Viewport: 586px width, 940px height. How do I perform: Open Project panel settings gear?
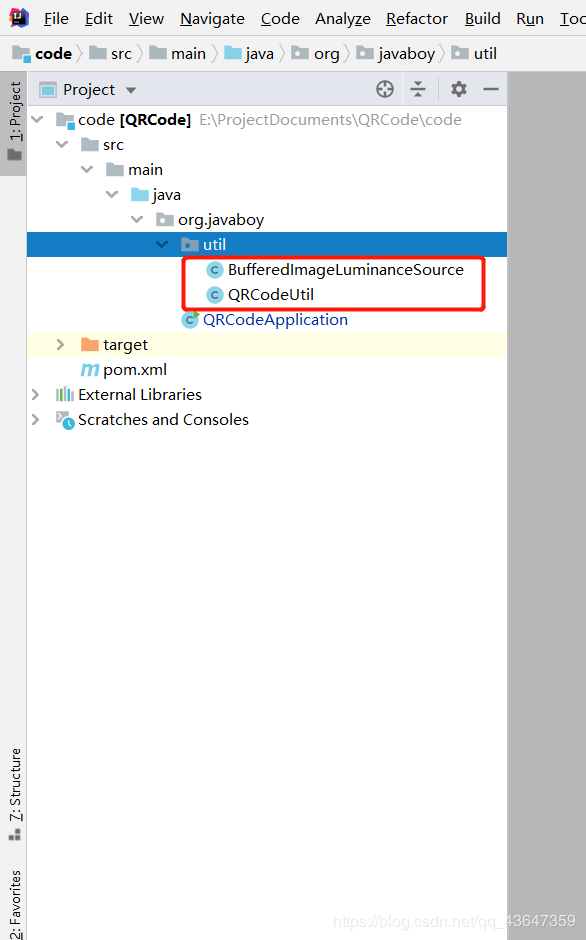[459, 89]
